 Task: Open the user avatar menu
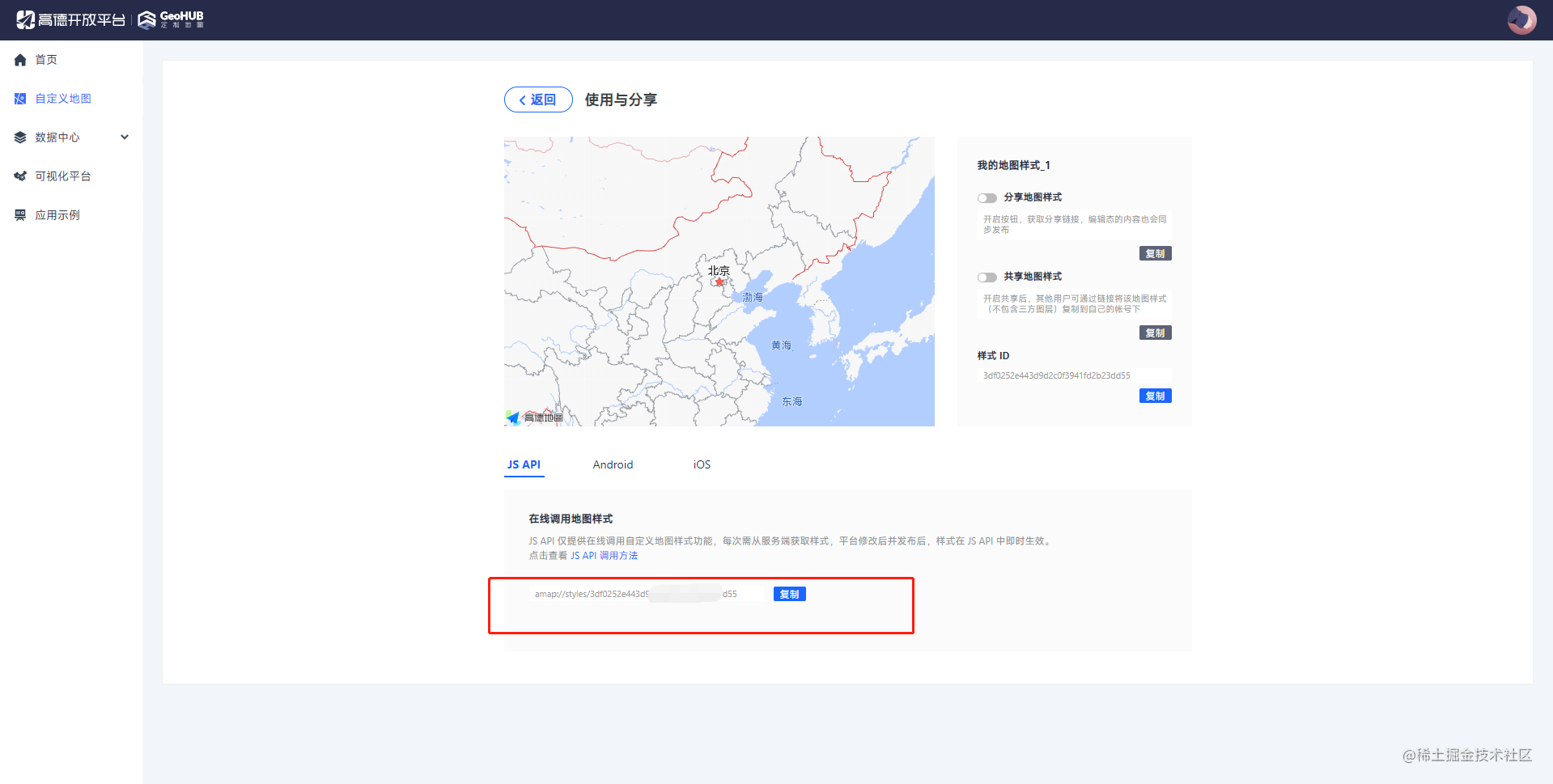click(x=1521, y=19)
